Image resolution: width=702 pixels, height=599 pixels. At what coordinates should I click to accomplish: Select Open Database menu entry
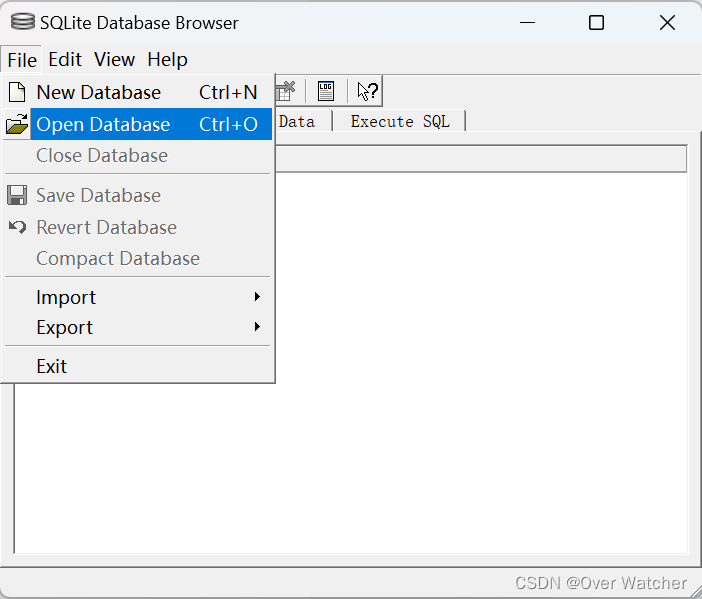(x=138, y=124)
